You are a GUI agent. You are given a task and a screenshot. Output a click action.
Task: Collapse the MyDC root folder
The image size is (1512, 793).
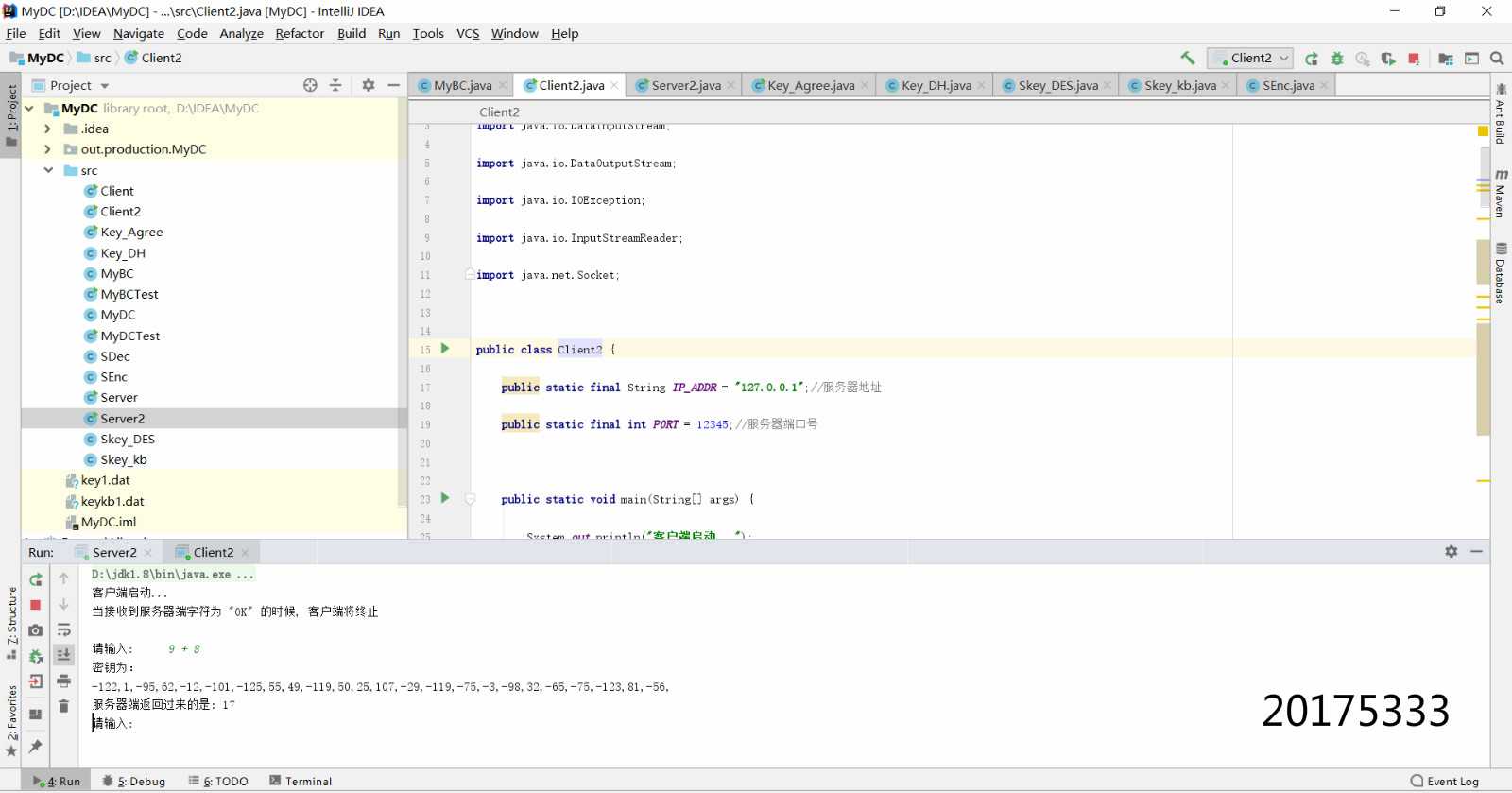[x=29, y=109]
